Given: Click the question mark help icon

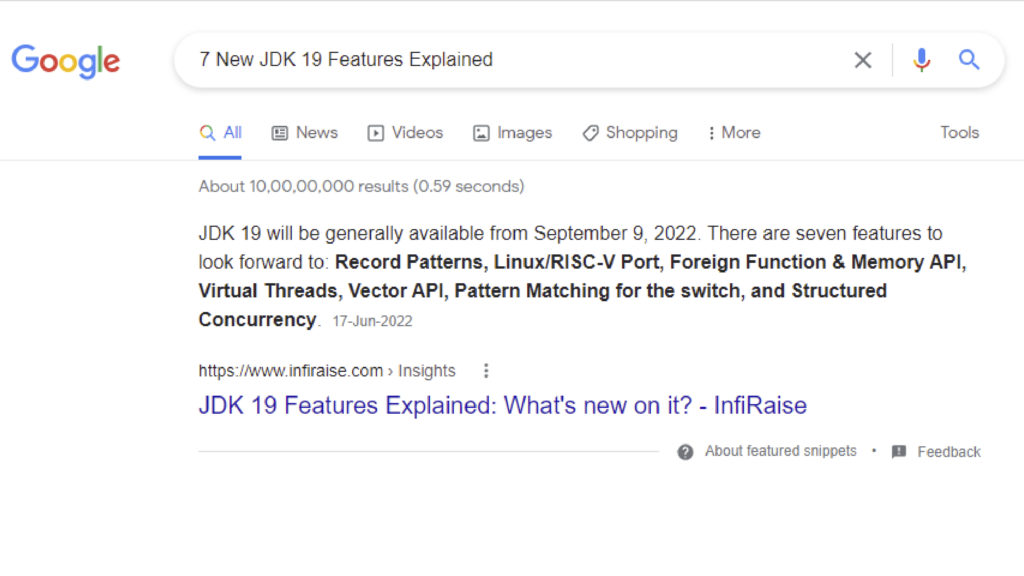Looking at the screenshot, I should pyautogui.click(x=685, y=452).
